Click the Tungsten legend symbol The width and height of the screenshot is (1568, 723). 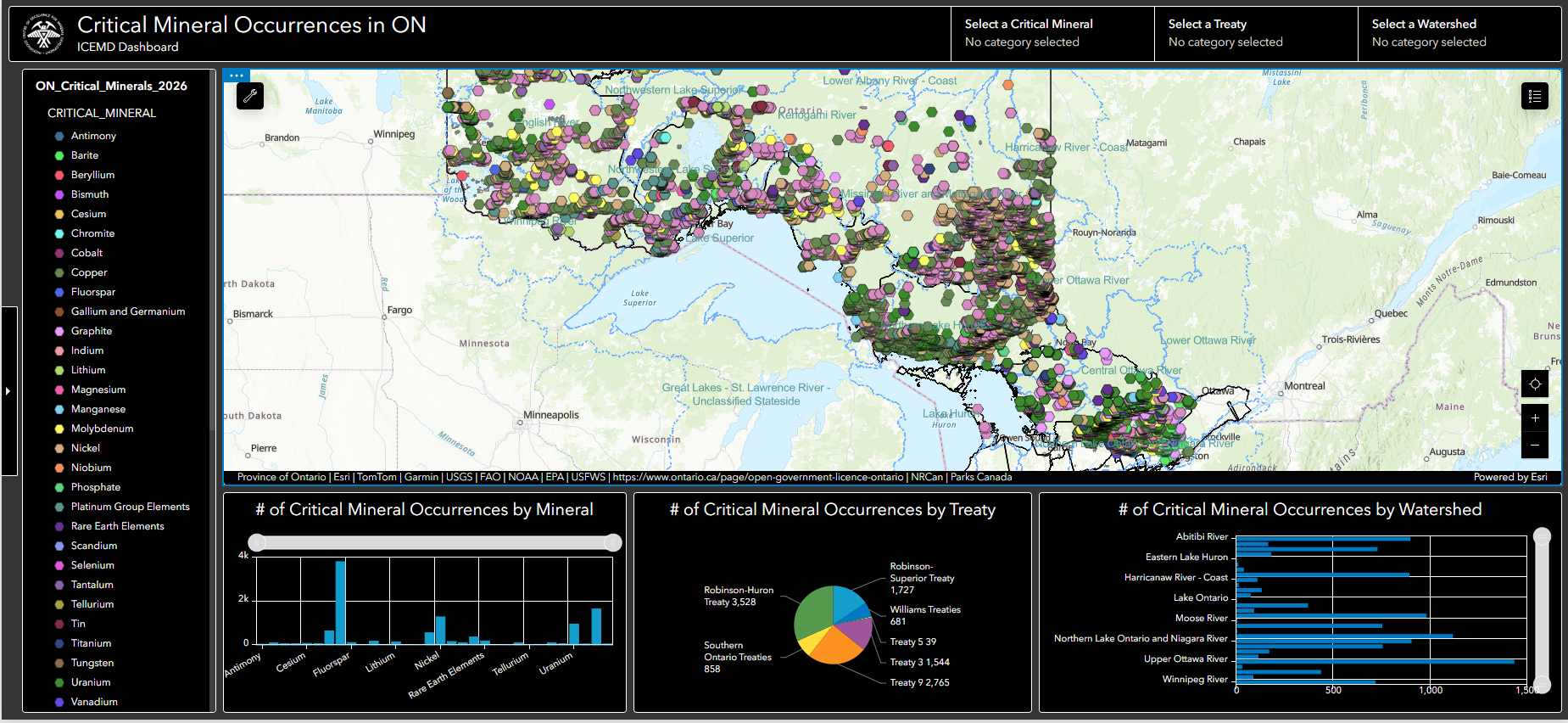coord(59,663)
